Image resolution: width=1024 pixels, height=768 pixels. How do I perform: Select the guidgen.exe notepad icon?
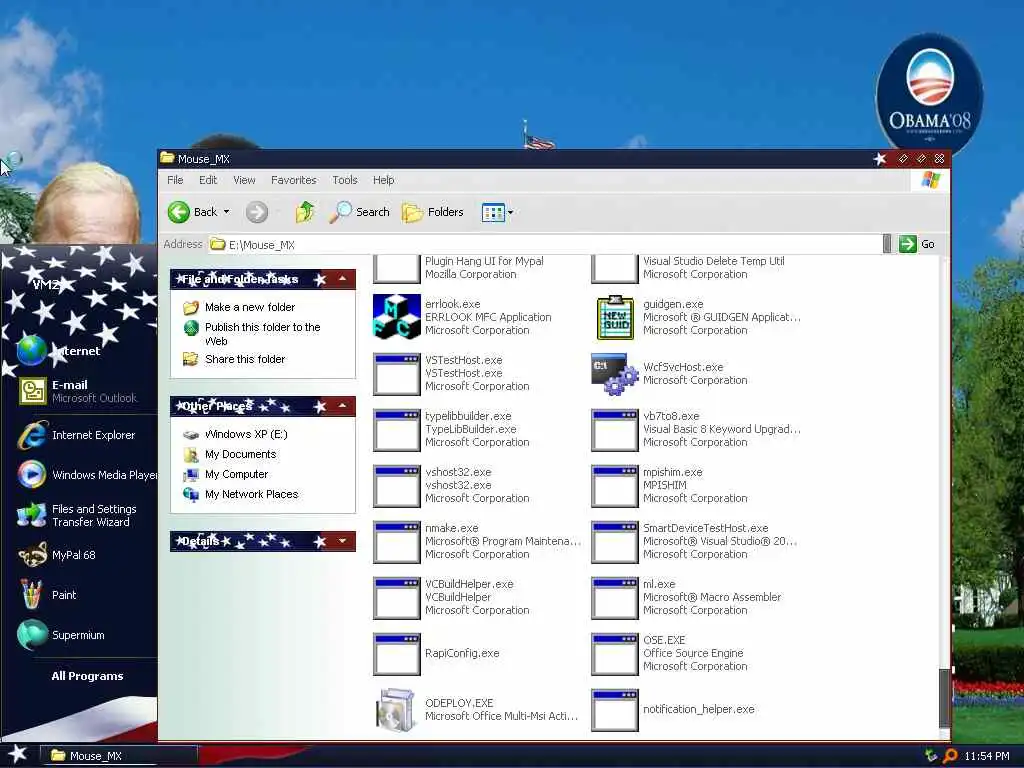pyautogui.click(x=615, y=317)
